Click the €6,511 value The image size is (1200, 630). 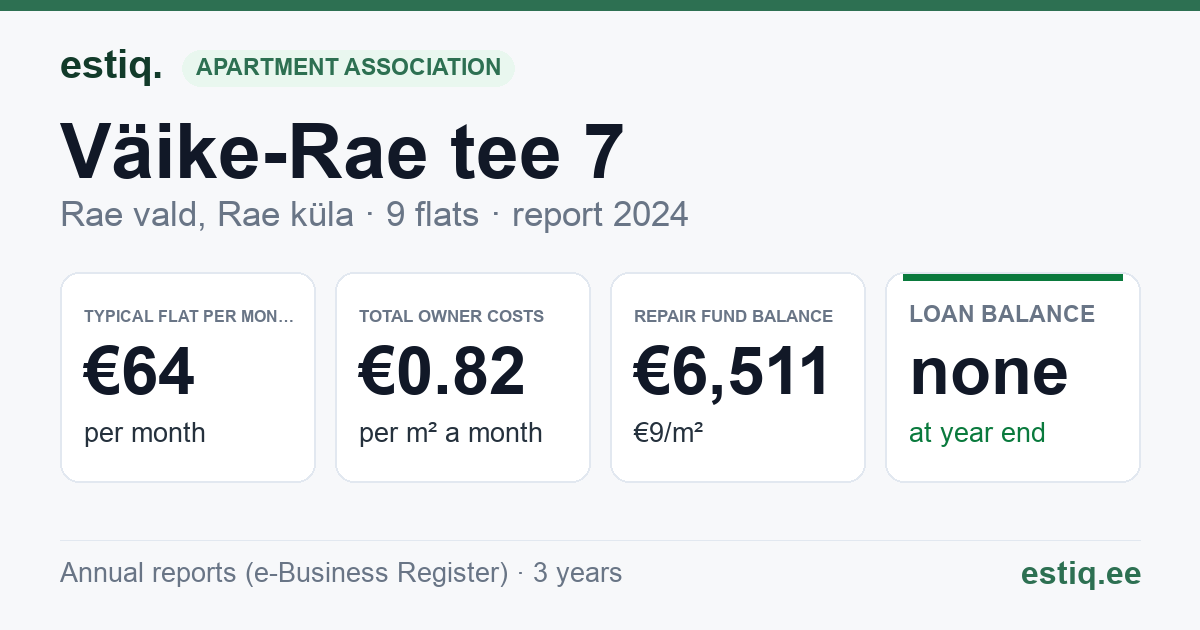733,372
